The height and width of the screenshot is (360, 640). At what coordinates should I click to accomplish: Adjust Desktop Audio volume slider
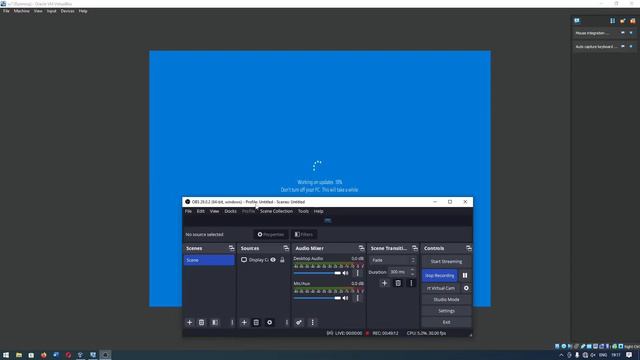[317, 273]
